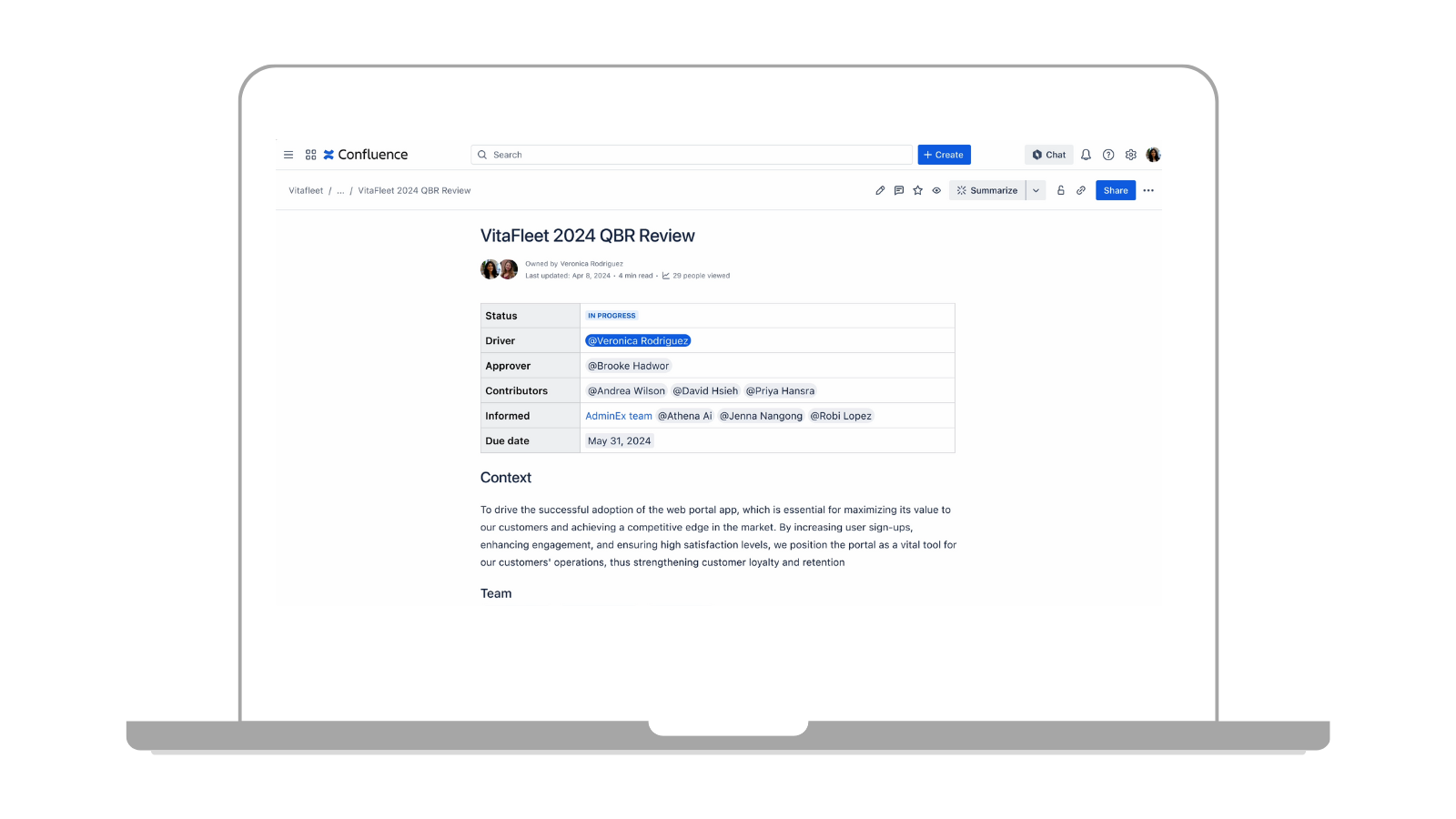Open your profile avatar menu
1456x819 pixels.
[1153, 155]
